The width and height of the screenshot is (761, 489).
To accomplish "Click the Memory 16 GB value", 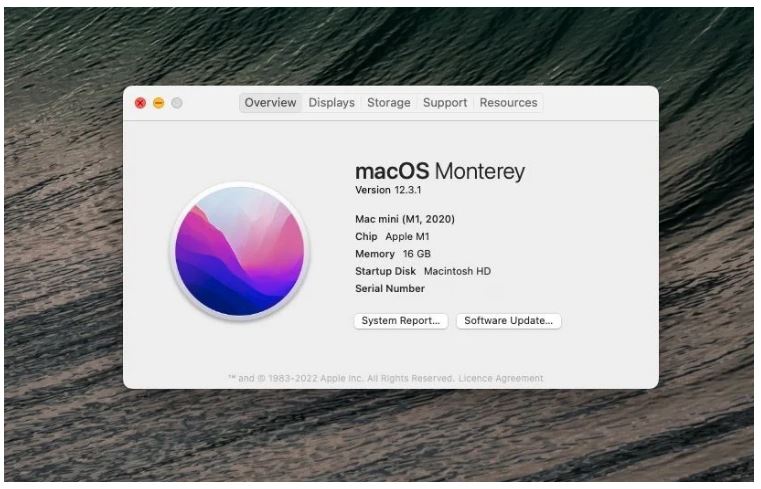I will 416,254.
